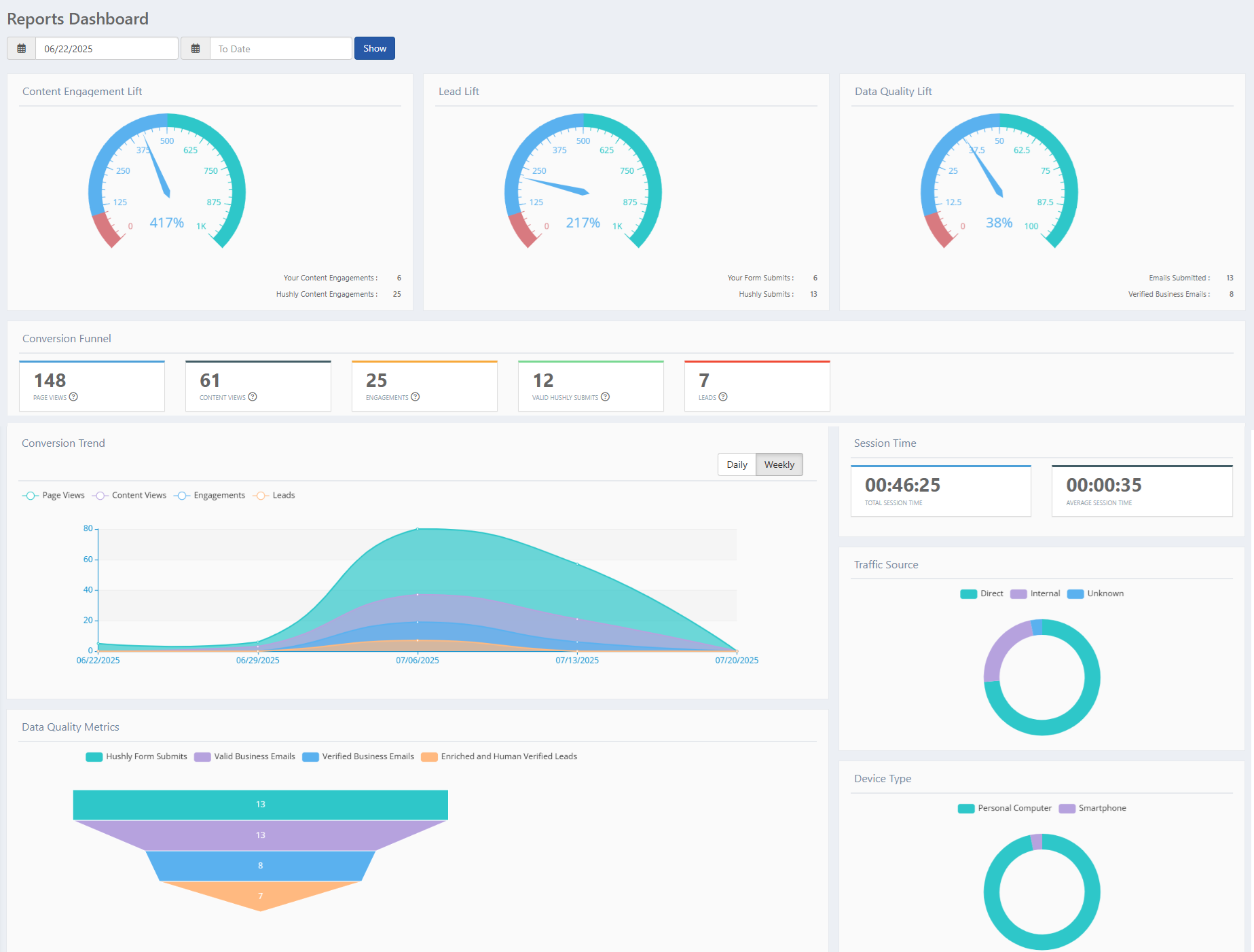The height and width of the screenshot is (952, 1254).
Task: Toggle Valid Business Emails legend item
Action: [244, 756]
